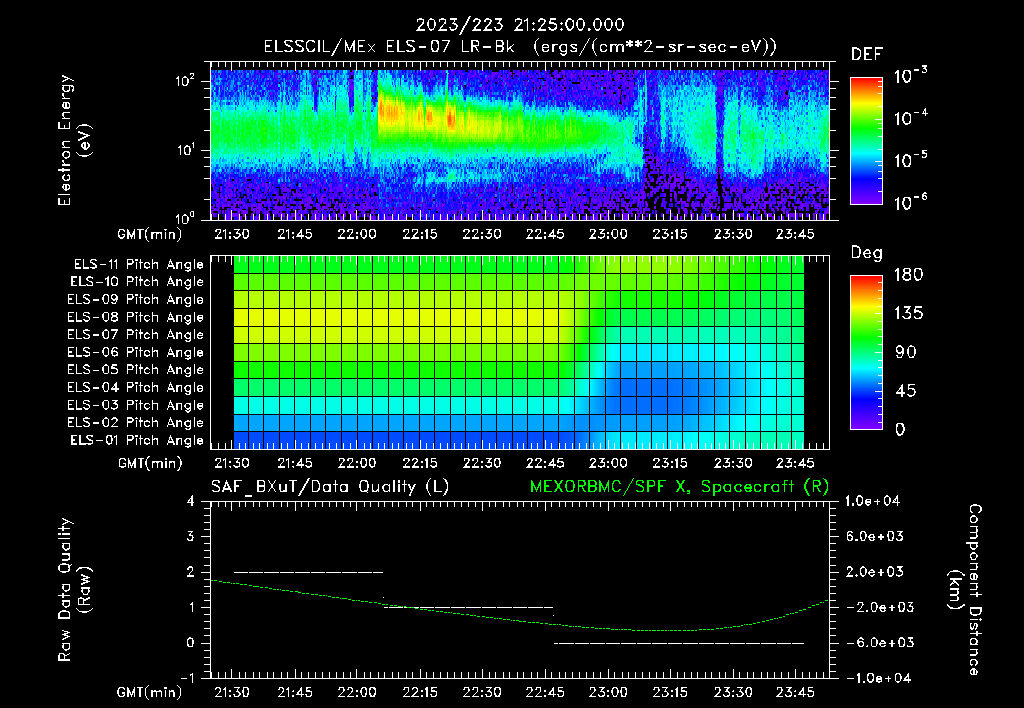Select the 10^-4 DEF legend value
Image resolution: width=1024 pixels, height=708 pixels.
click(x=910, y=118)
